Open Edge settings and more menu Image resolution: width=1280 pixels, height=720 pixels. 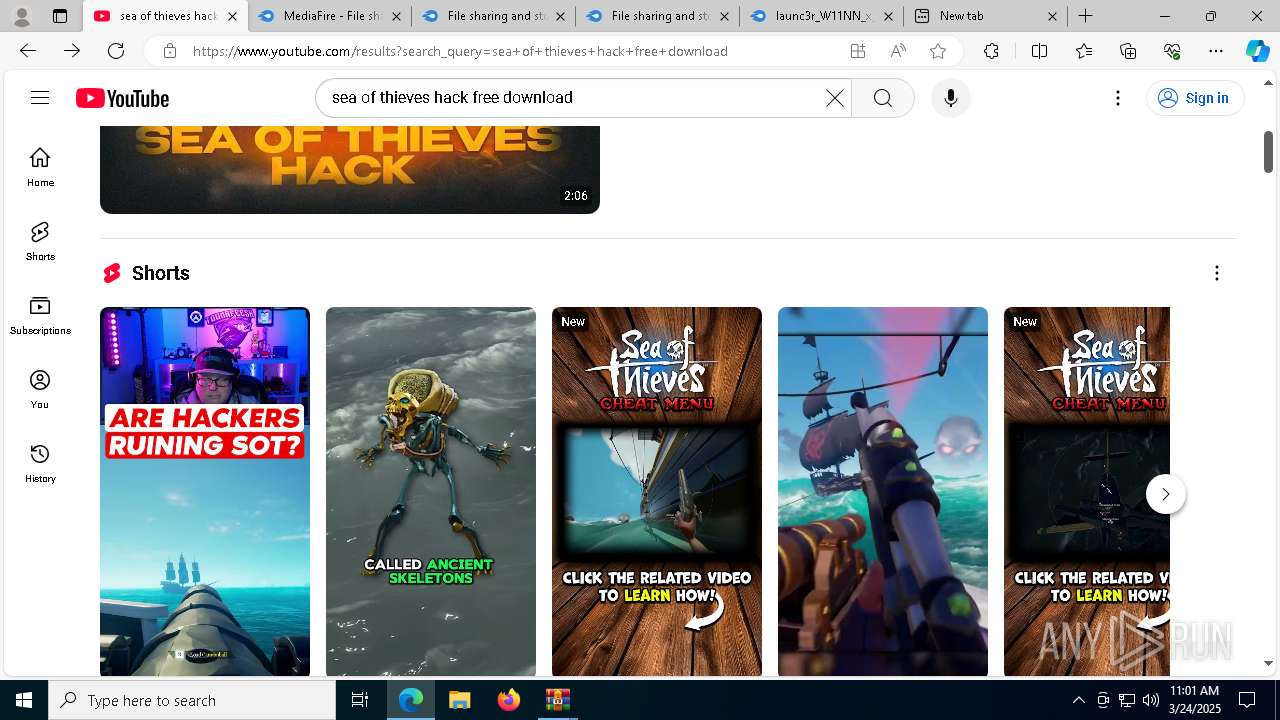click(1216, 51)
